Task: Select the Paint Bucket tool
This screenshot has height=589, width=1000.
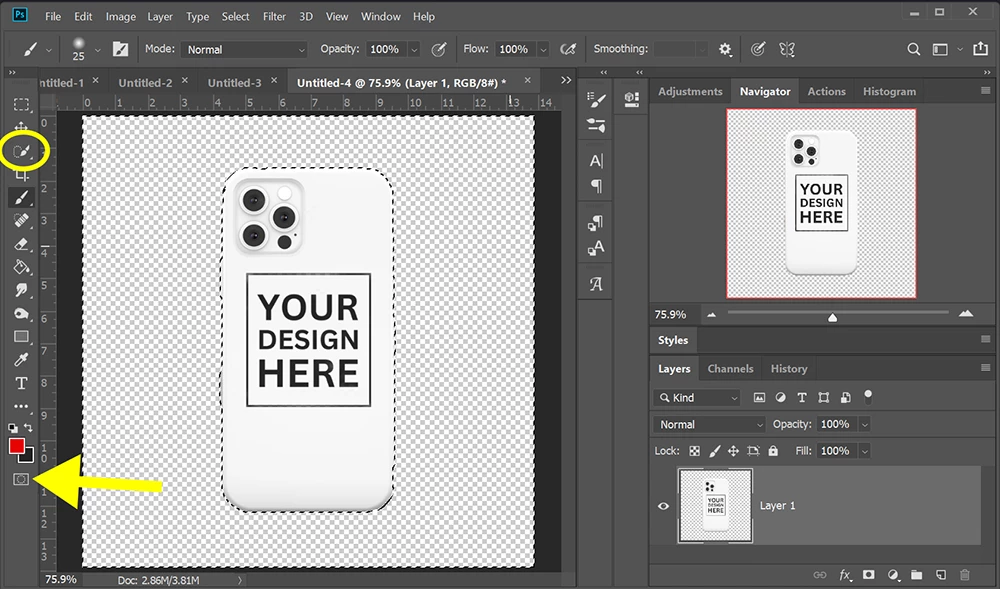Action: (x=21, y=267)
